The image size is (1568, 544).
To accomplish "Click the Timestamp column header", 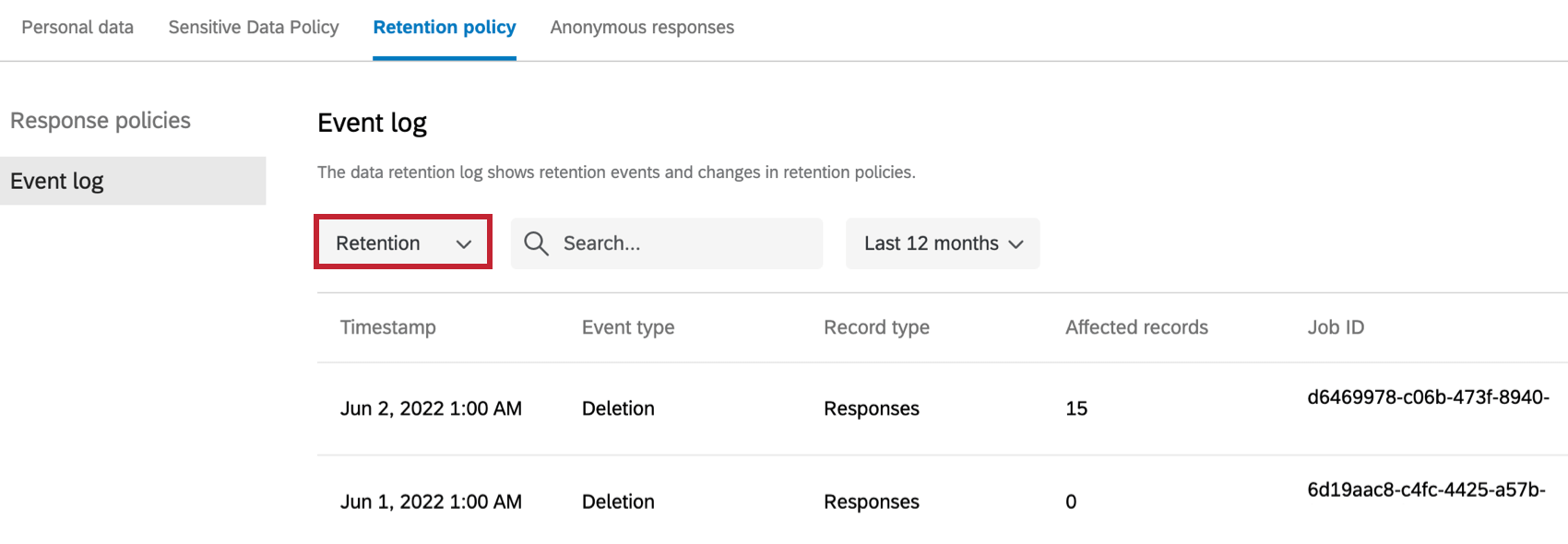I will 388,327.
